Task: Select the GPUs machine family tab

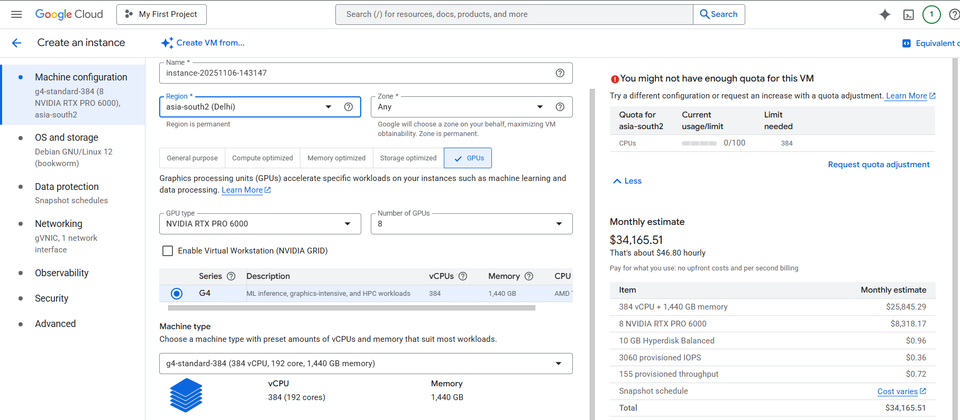Action: pos(467,158)
